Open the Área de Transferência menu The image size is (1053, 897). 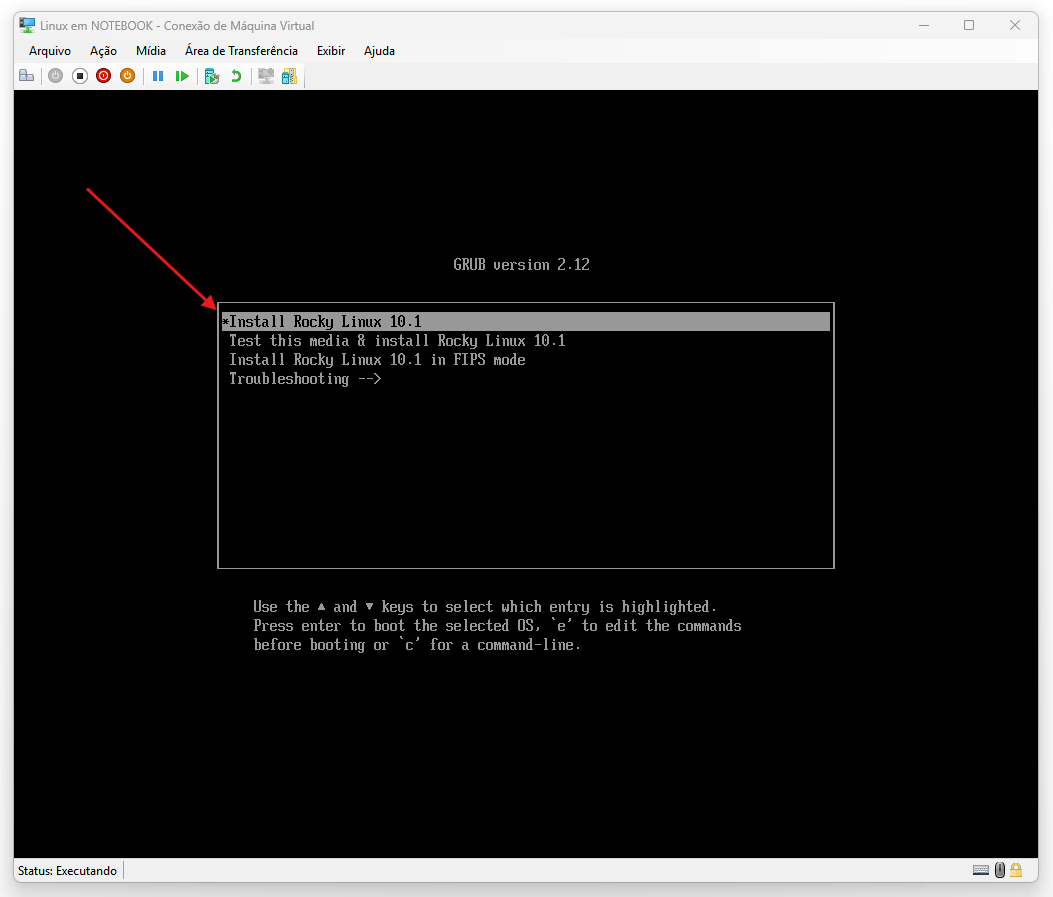click(x=241, y=51)
